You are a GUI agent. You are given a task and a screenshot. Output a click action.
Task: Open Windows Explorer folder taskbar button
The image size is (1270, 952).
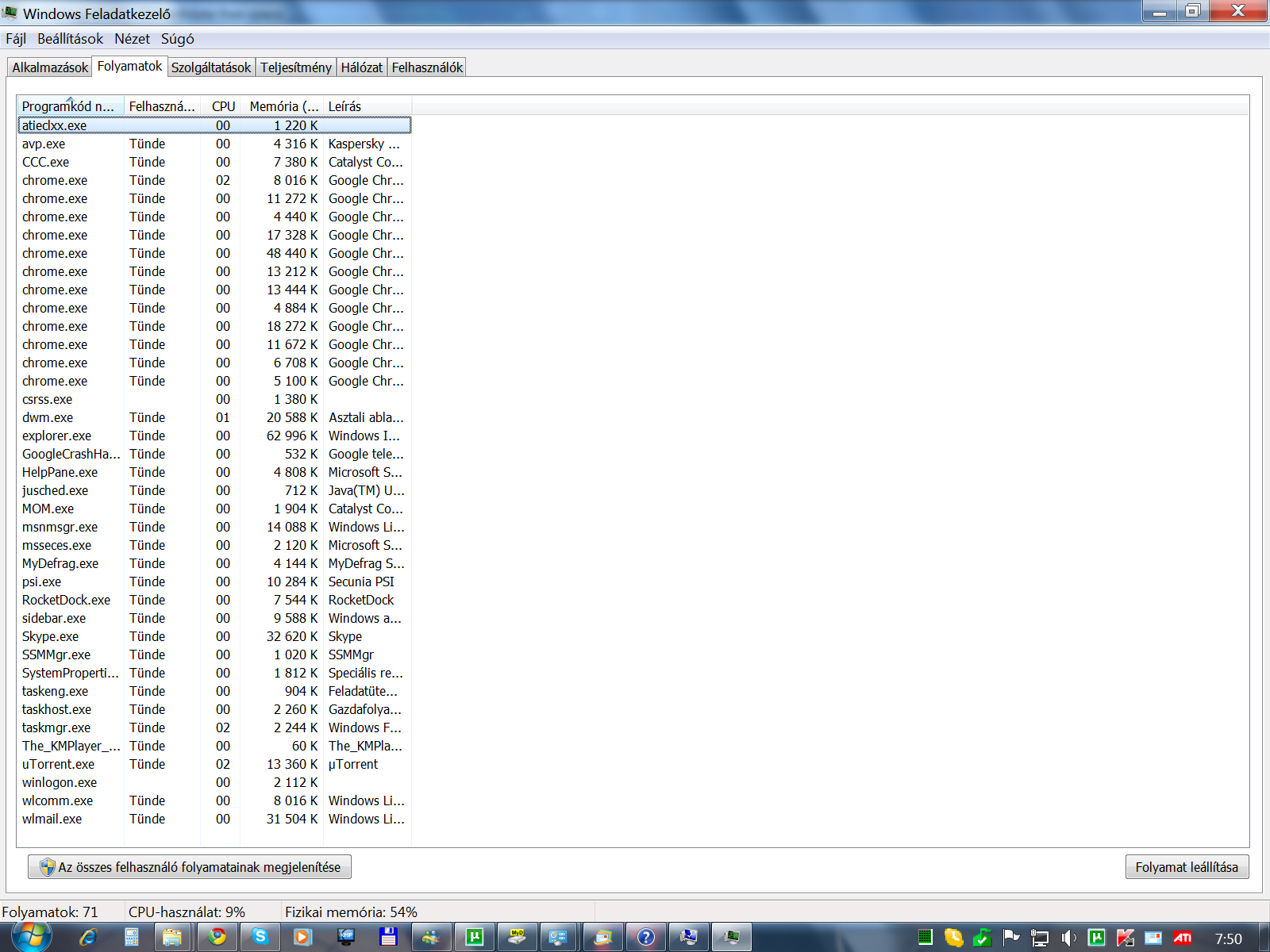pos(172,937)
